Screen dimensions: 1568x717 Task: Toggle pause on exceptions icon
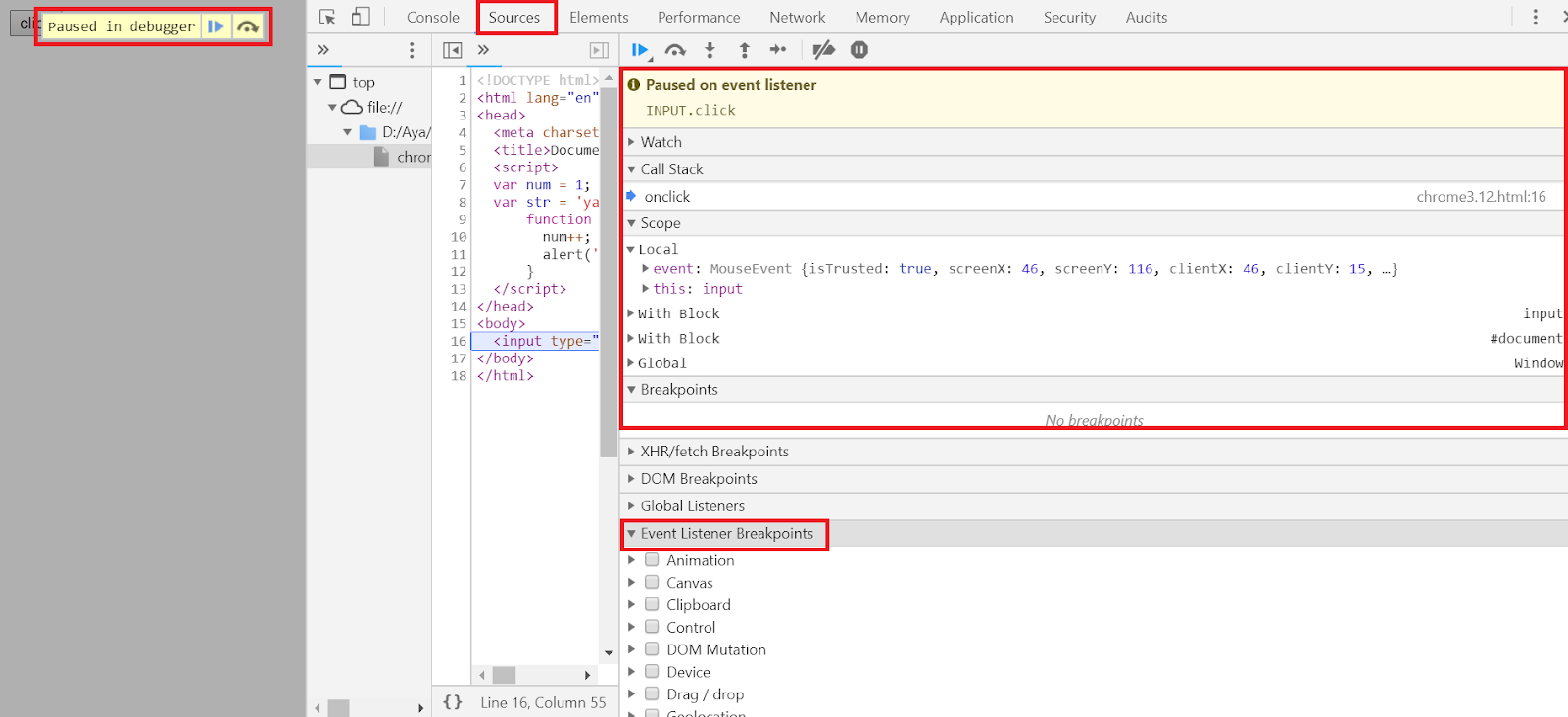pyautogui.click(x=859, y=50)
